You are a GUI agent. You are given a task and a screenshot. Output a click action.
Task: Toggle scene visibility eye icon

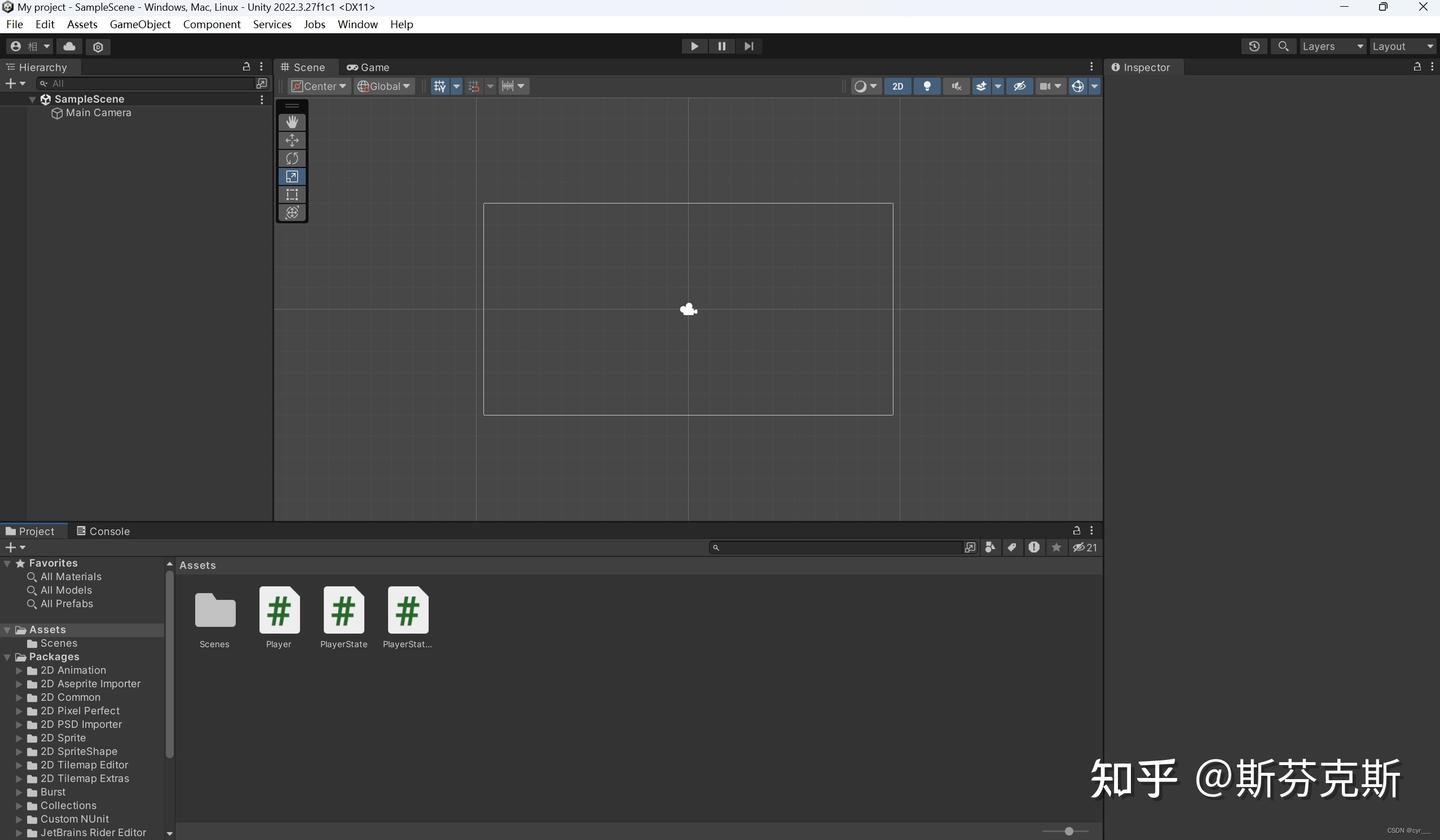point(1019,86)
